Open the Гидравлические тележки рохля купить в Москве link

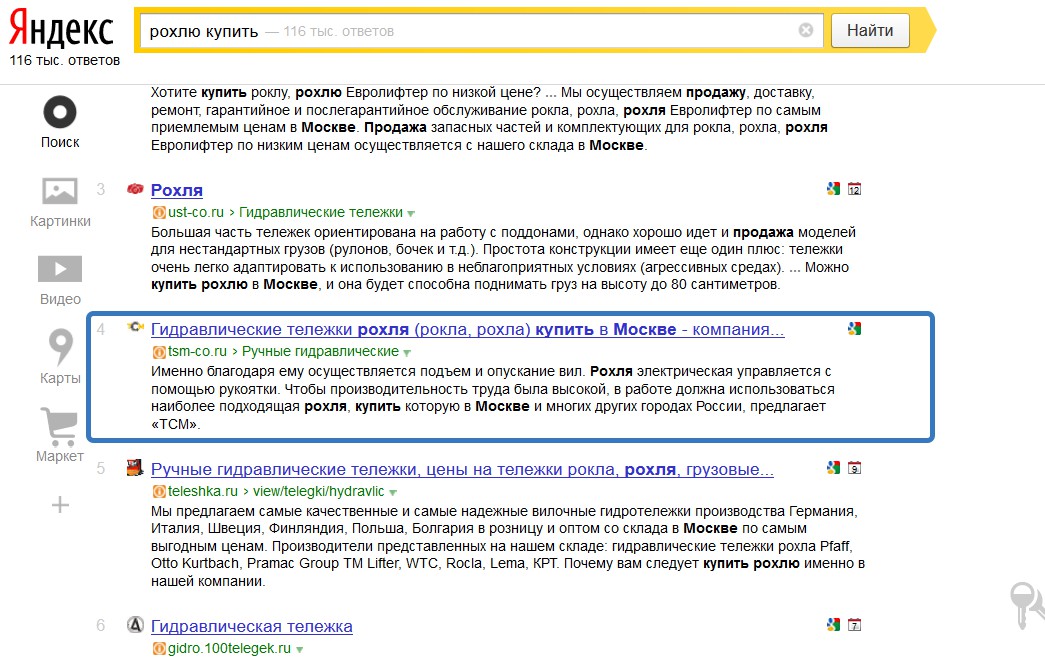tap(467, 330)
